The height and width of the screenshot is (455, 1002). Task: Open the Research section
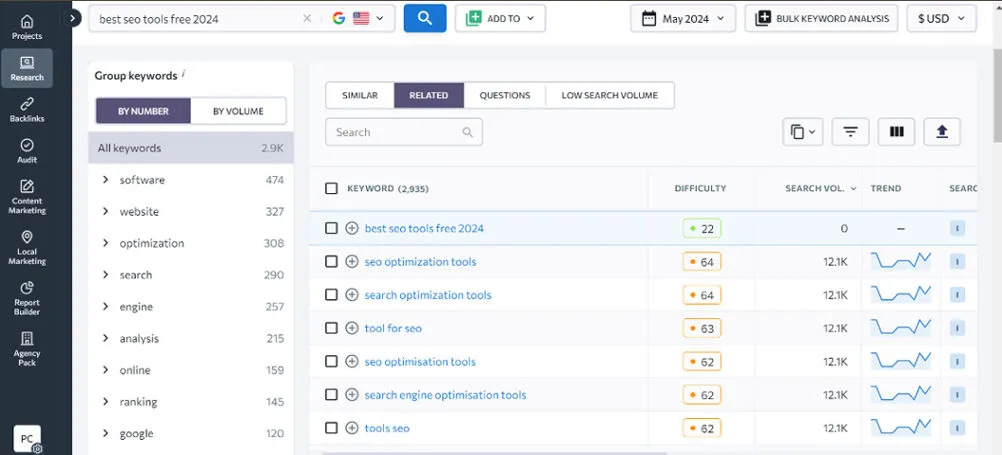[27, 68]
